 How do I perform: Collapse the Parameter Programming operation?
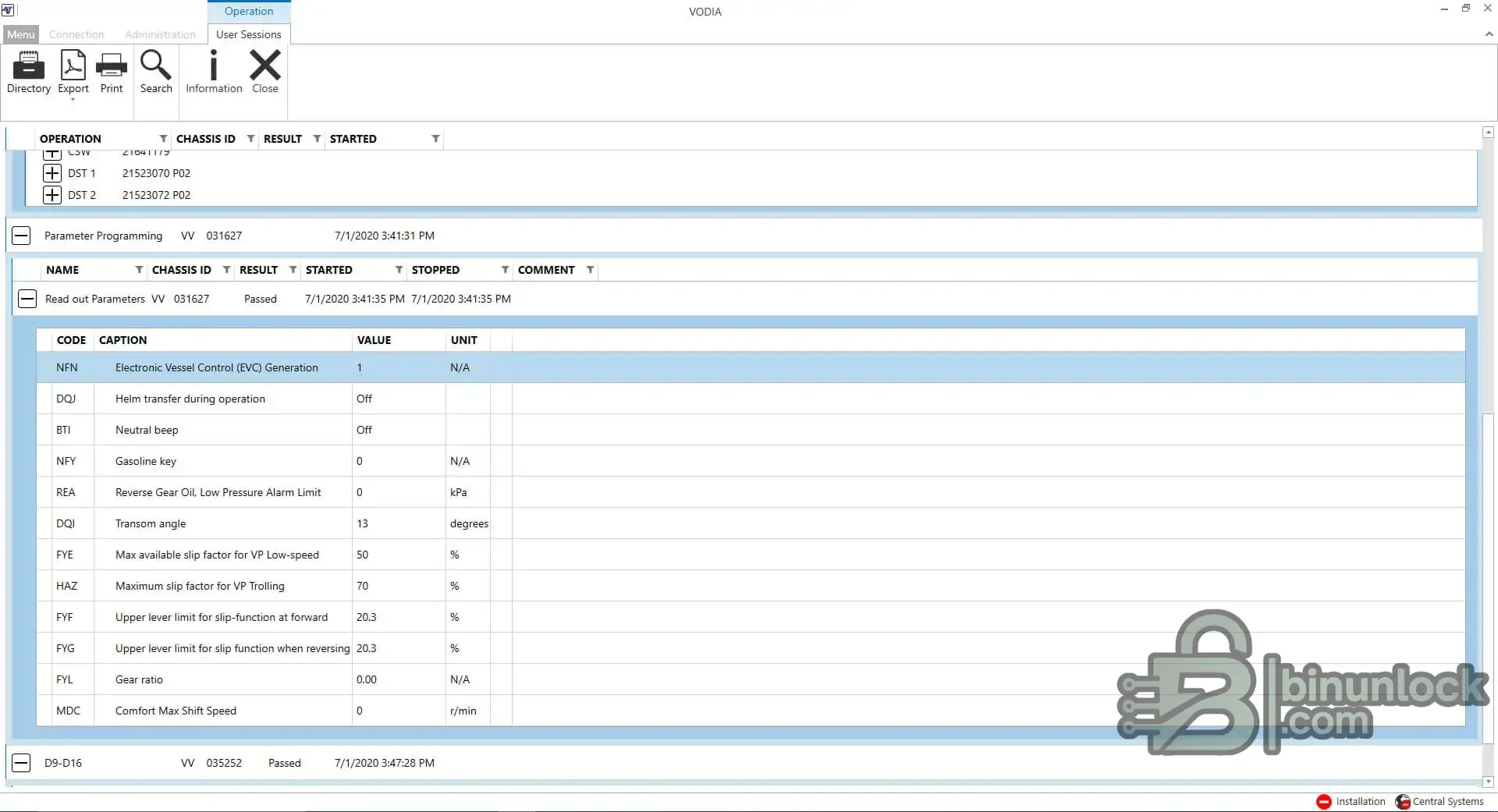(22, 236)
